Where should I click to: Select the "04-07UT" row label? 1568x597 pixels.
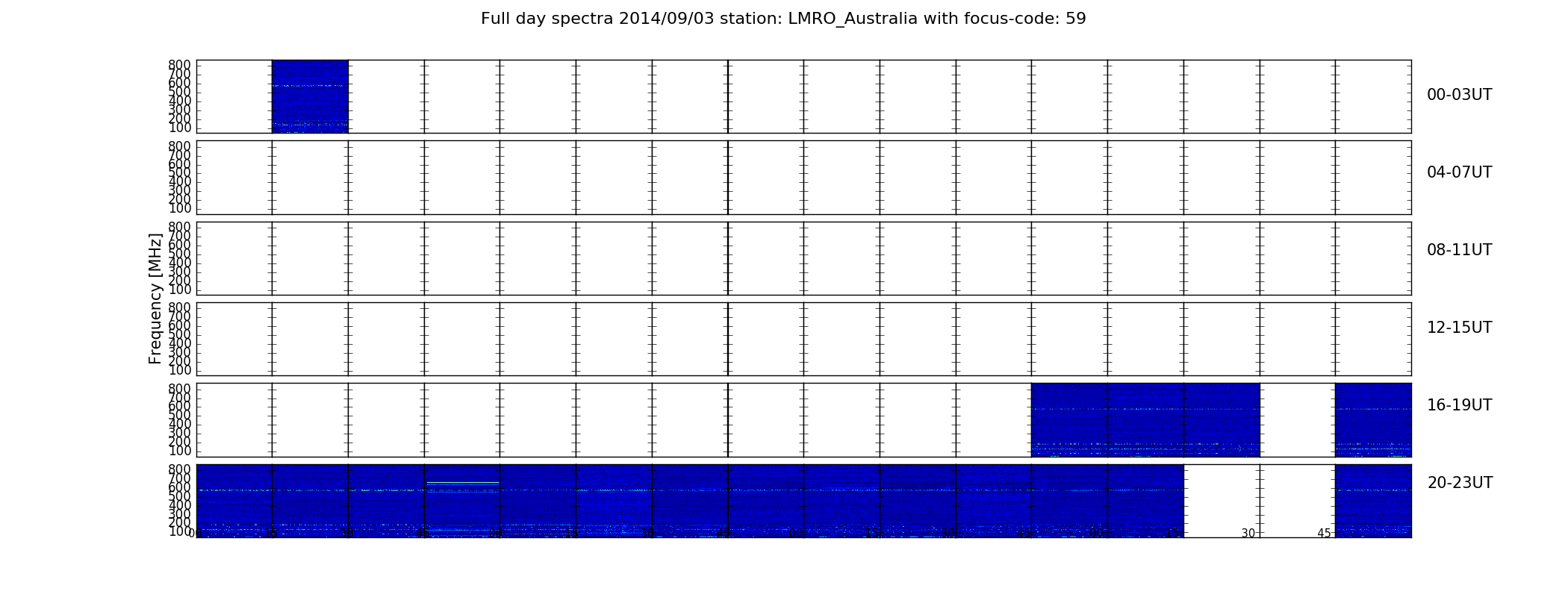click(x=1459, y=172)
